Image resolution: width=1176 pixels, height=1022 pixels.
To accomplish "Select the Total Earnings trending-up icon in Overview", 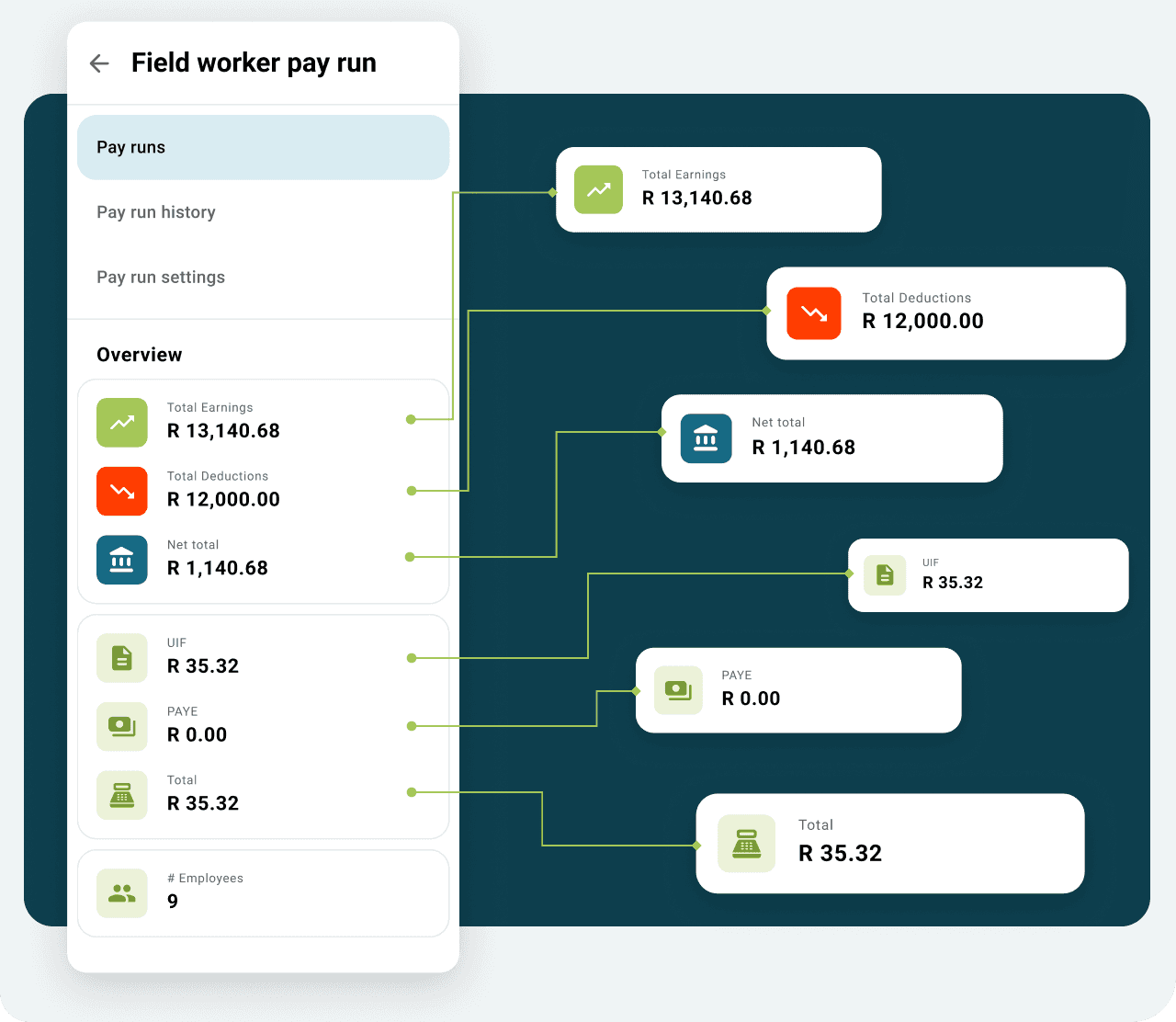I will (x=121, y=423).
